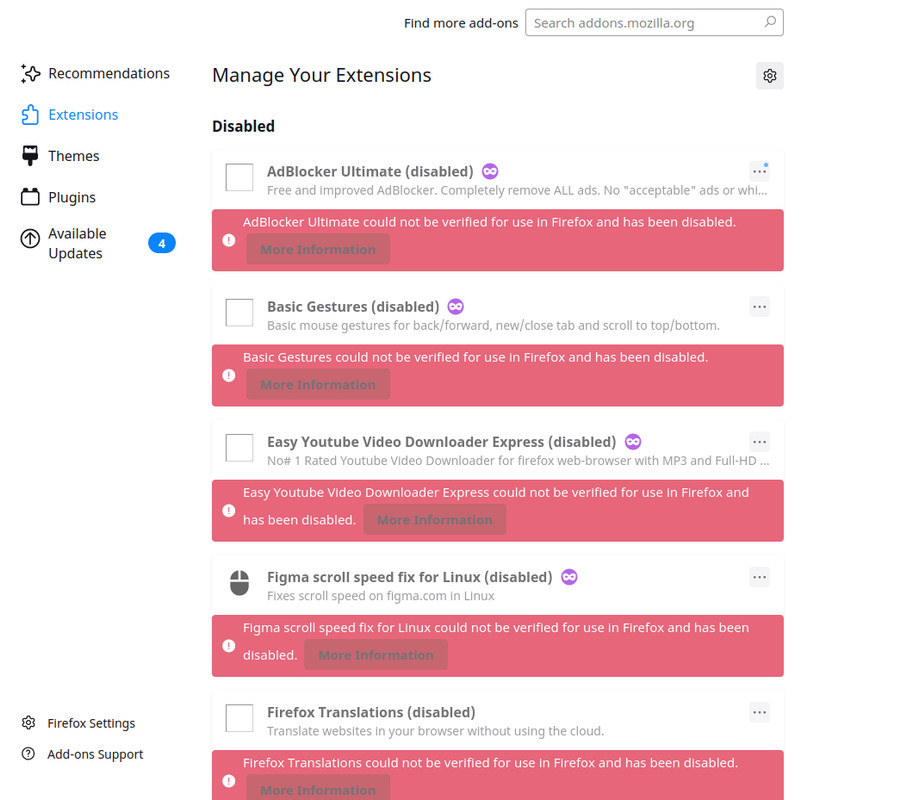Open Firefox Translations more options menu
913x800 pixels.
[x=759, y=712]
